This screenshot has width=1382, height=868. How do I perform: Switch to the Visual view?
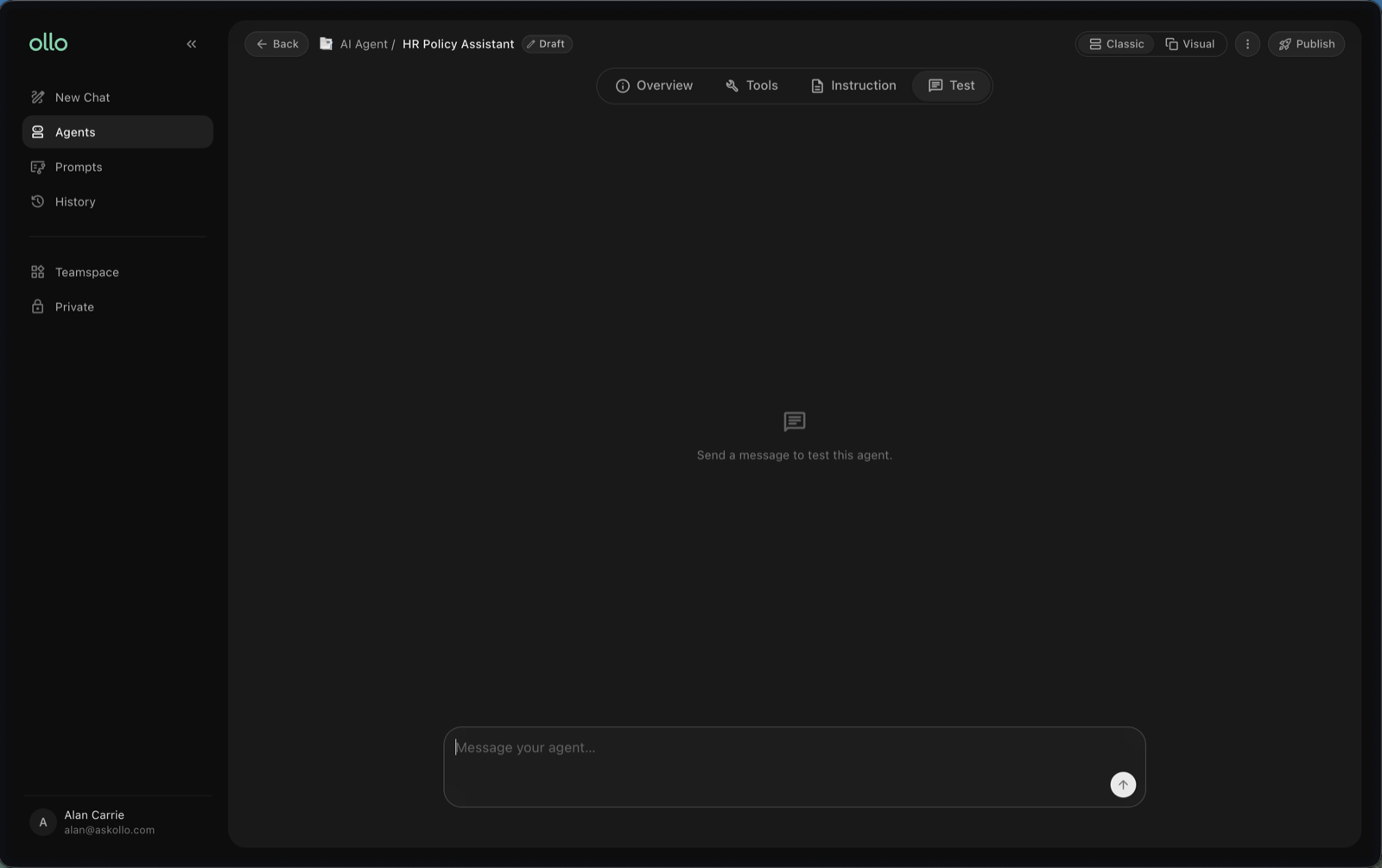tap(1189, 44)
